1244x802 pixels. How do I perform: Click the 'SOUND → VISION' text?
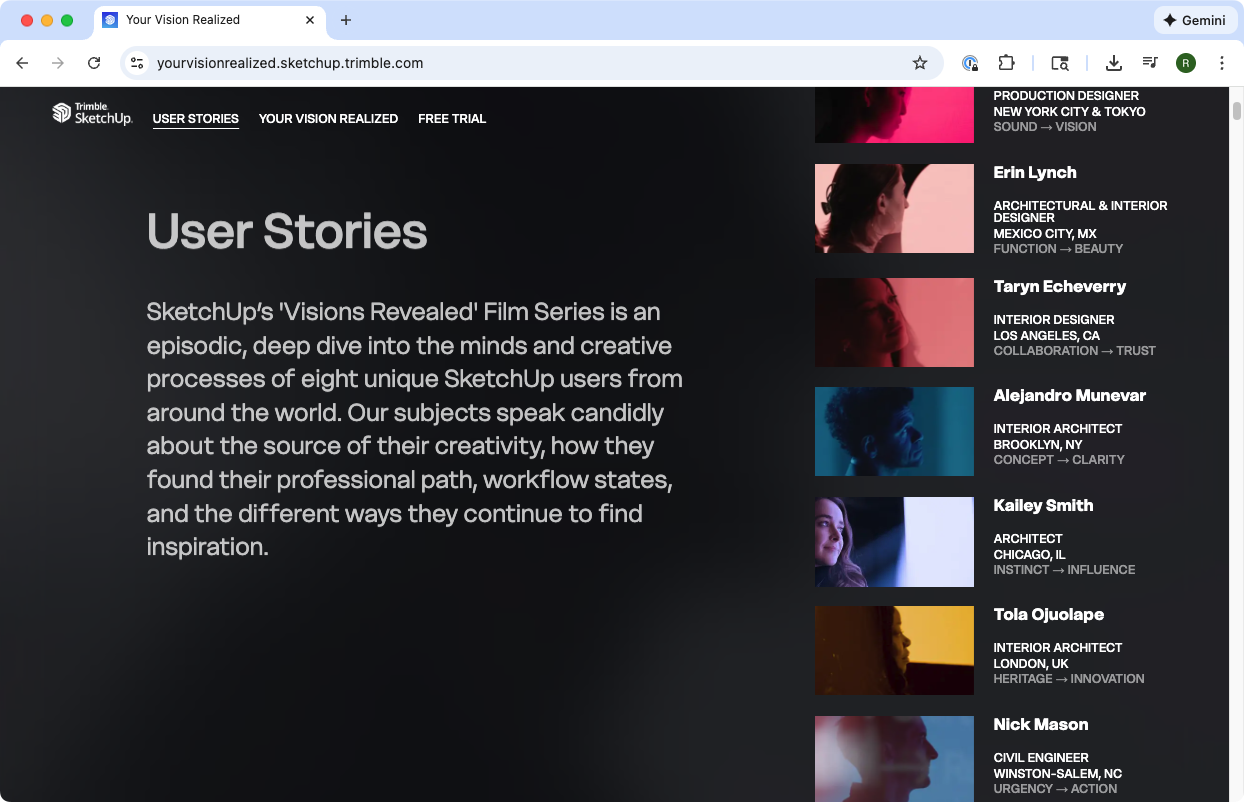[1045, 126]
